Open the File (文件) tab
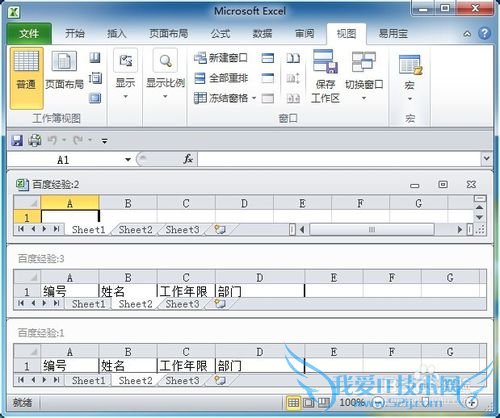 coord(29,33)
